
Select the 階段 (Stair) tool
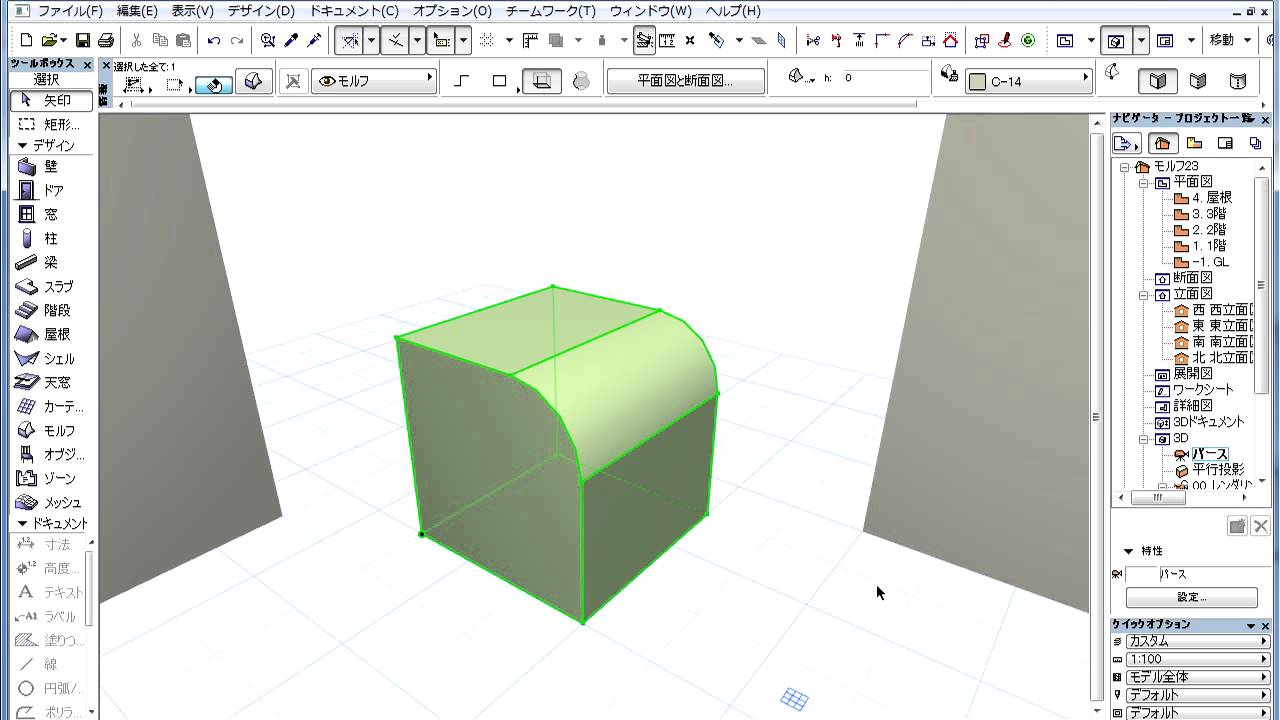click(52, 311)
